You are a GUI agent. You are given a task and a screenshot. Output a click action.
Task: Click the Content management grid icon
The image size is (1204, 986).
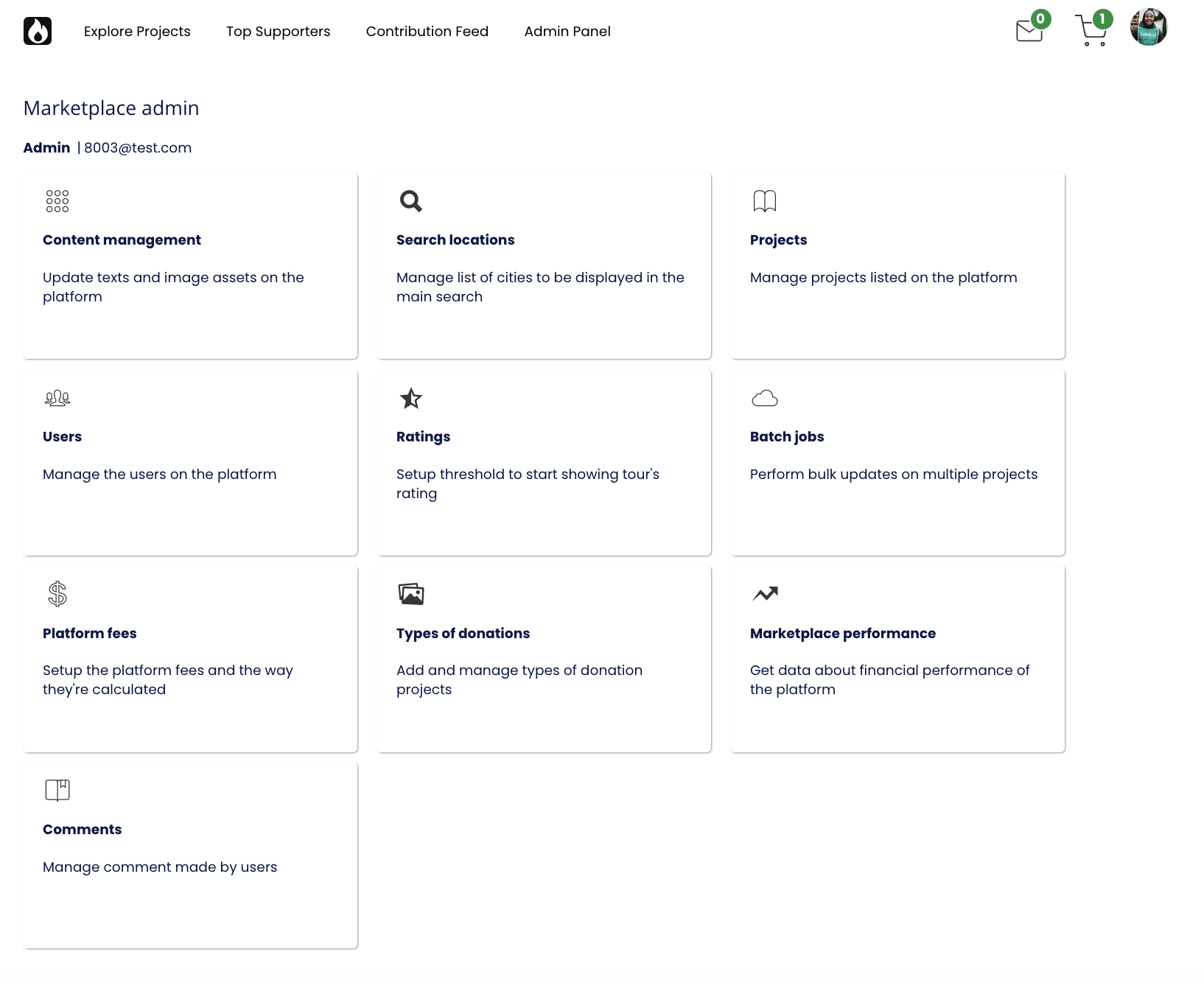tap(57, 201)
